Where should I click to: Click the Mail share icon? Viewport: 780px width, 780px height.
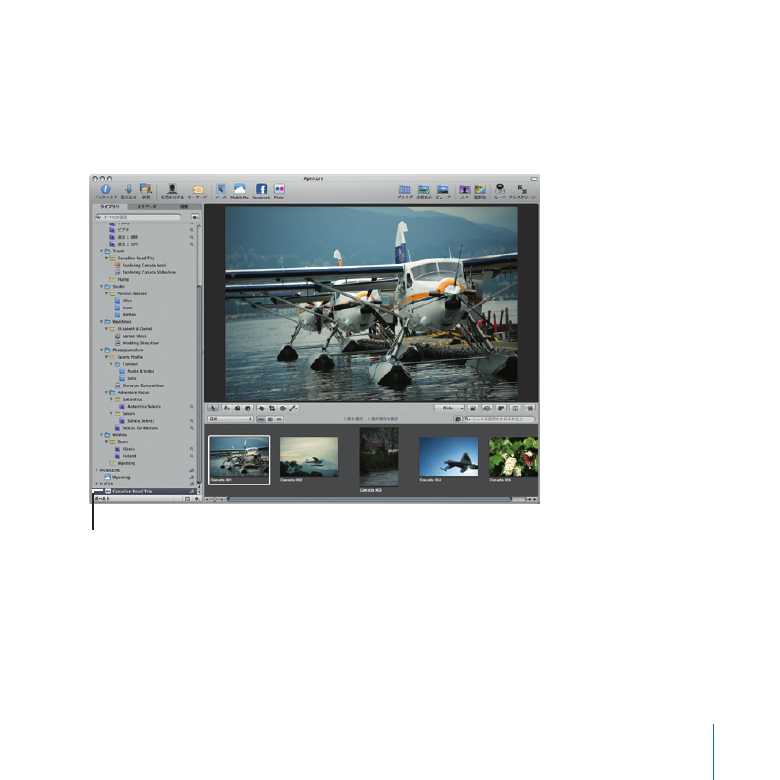(221, 189)
